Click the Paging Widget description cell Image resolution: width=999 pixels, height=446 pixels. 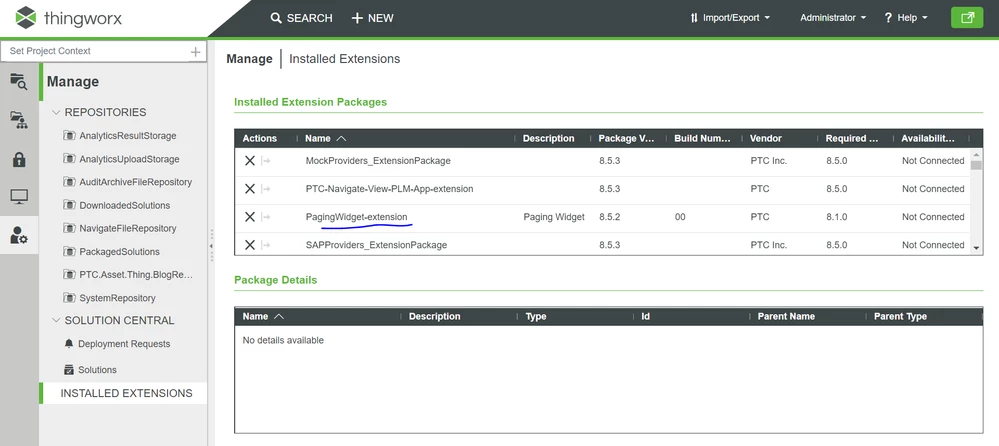point(554,217)
